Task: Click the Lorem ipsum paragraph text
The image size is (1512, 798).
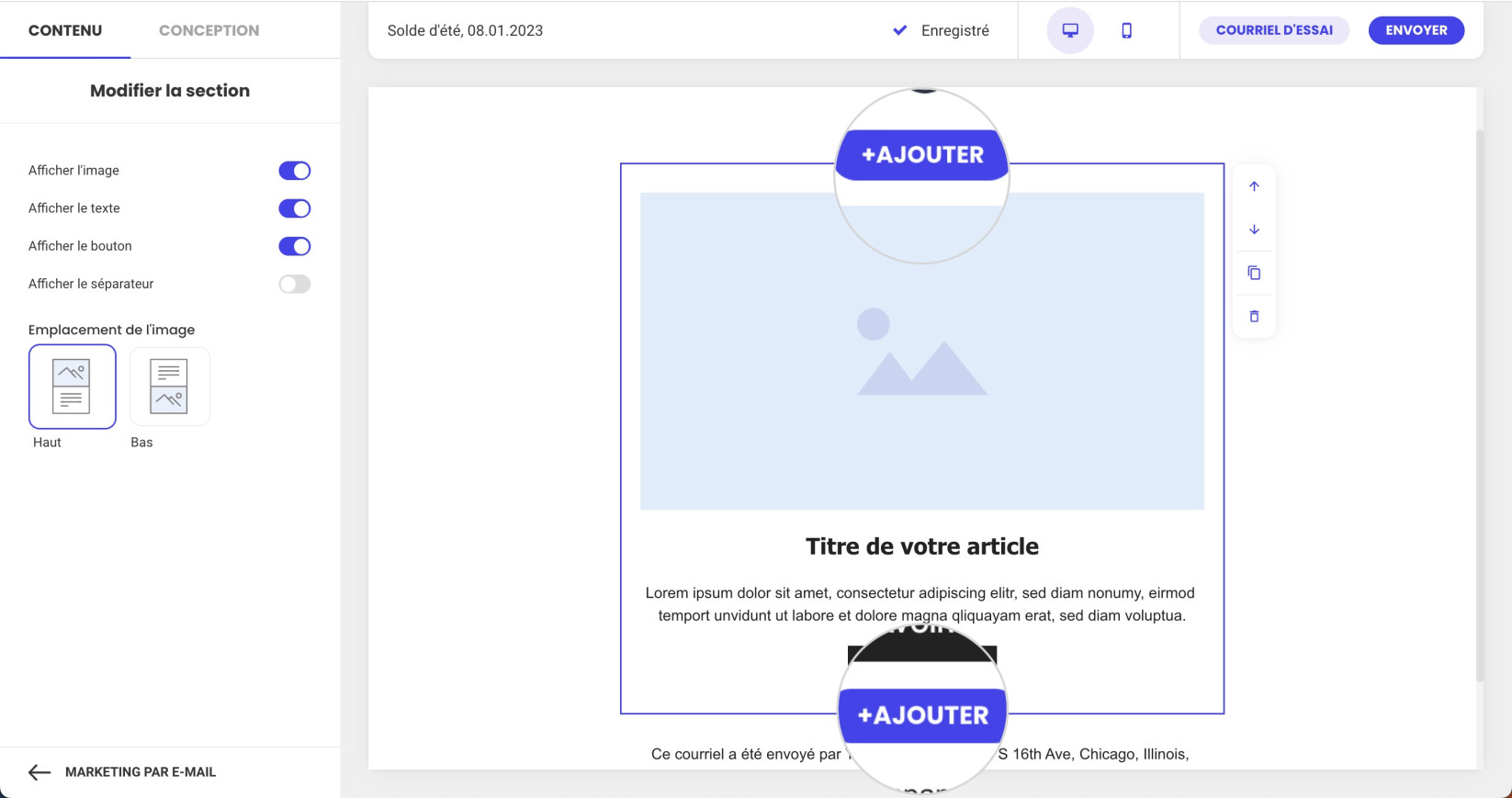Action: coord(921,604)
